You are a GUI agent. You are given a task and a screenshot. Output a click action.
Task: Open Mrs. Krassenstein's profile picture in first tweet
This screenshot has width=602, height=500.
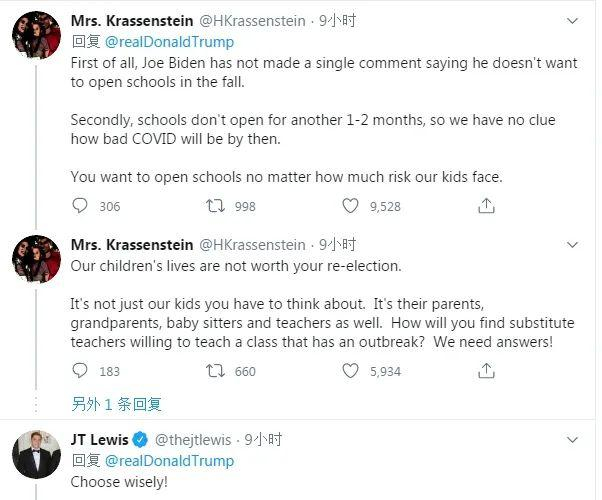coord(36,35)
